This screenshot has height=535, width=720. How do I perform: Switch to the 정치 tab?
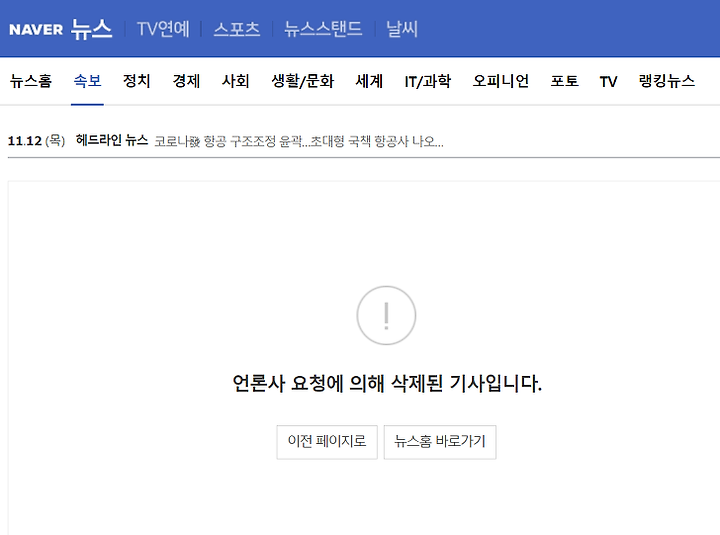tap(136, 81)
